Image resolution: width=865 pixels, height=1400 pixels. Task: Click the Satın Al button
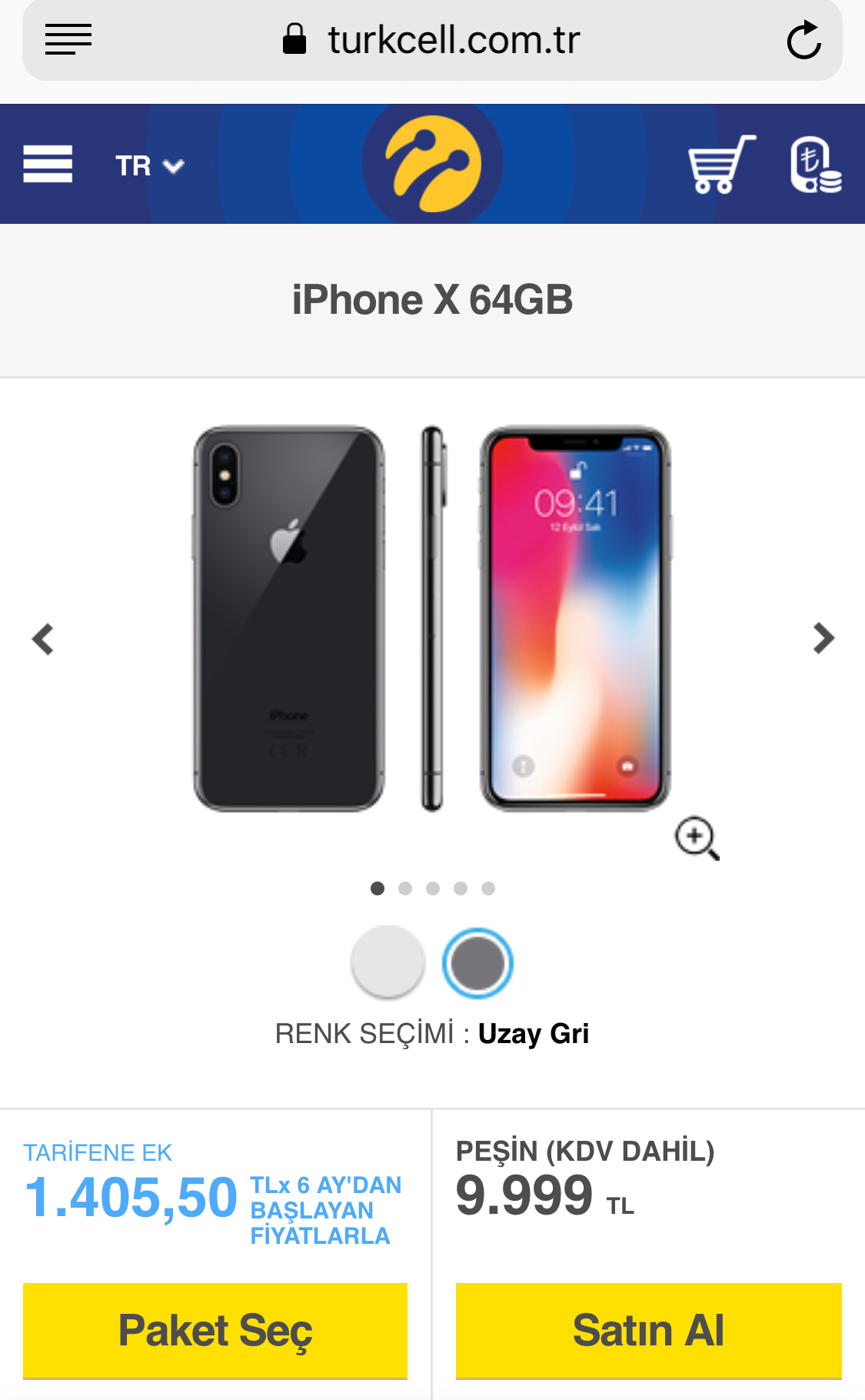[x=649, y=1331]
